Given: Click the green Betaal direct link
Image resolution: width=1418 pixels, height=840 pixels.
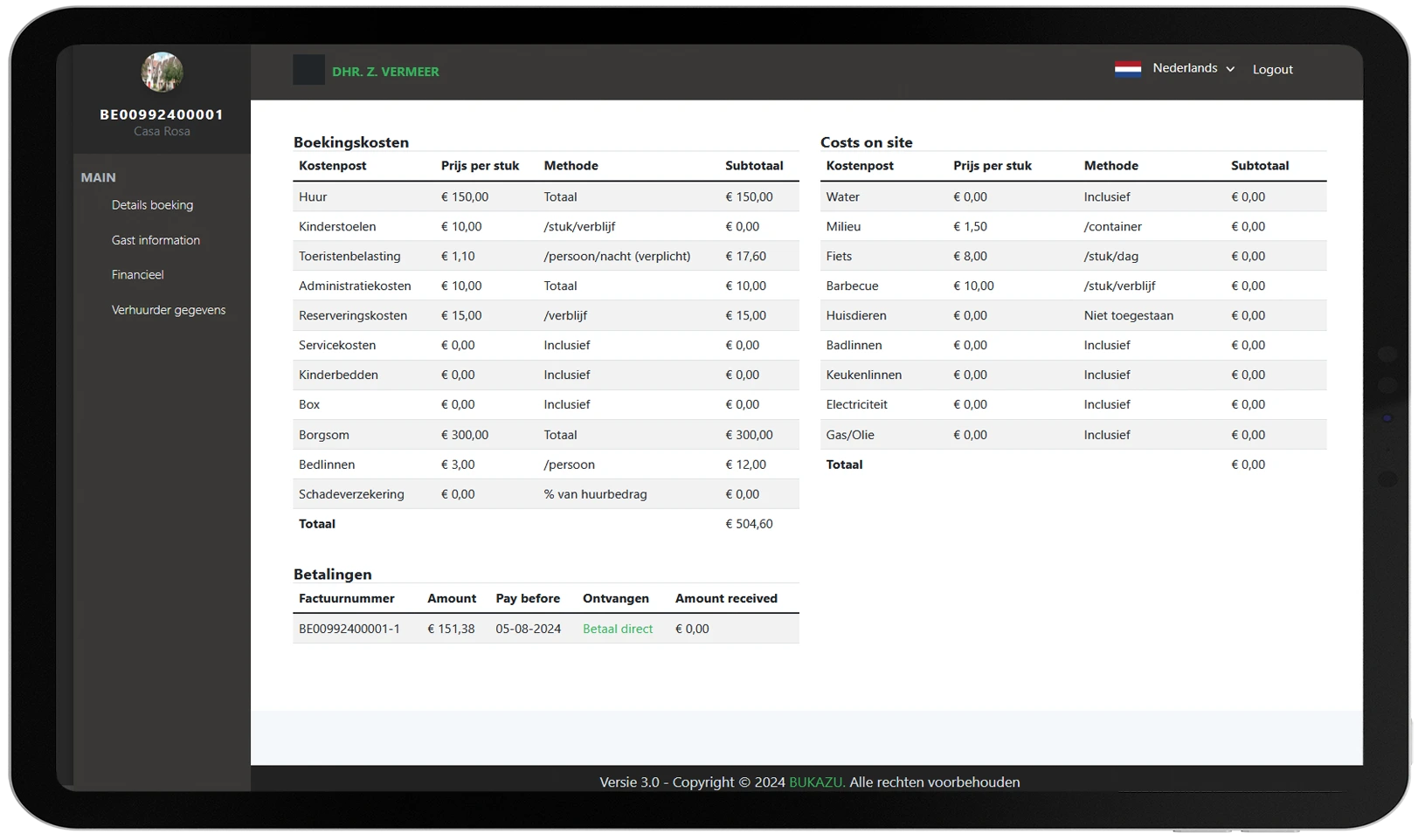Looking at the screenshot, I should pos(617,629).
